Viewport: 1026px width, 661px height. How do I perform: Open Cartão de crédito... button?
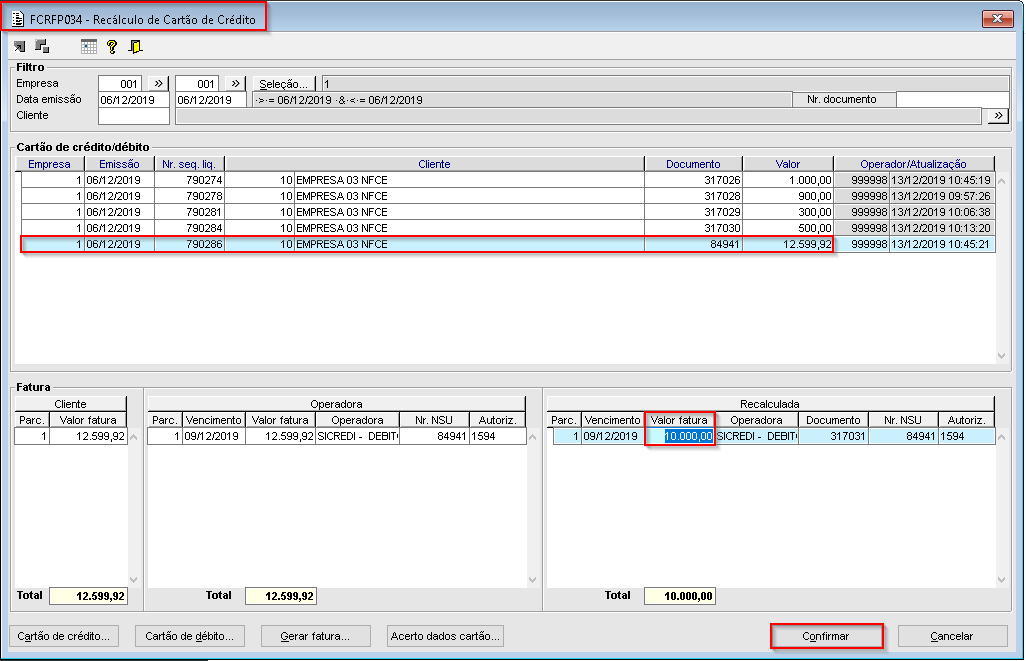pyautogui.click(x=64, y=636)
